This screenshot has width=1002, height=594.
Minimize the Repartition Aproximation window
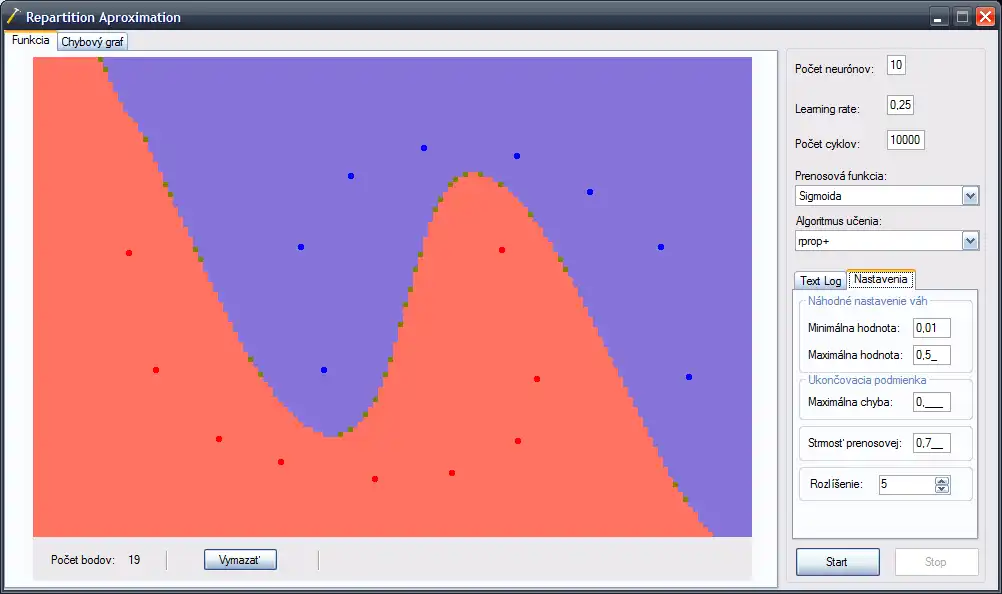point(937,17)
